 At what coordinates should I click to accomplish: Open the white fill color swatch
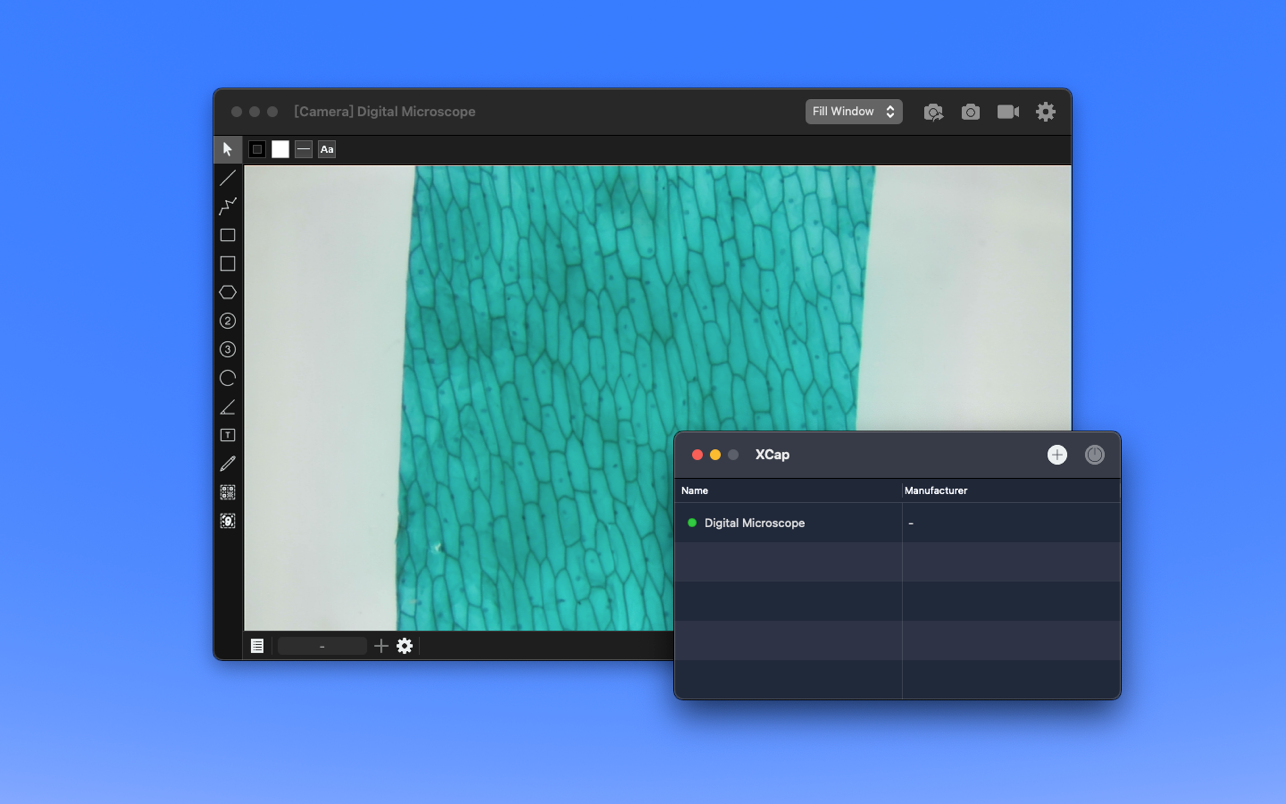tap(280, 149)
